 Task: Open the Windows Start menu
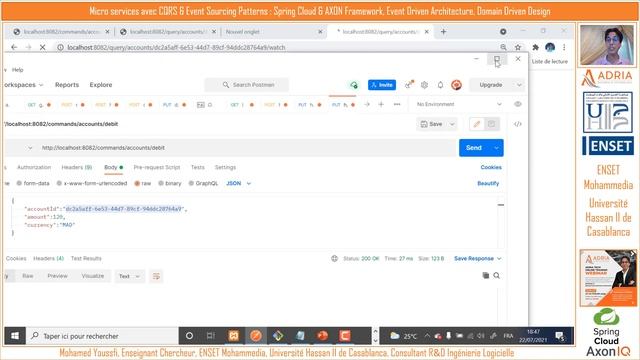click(x=15, y=336)
